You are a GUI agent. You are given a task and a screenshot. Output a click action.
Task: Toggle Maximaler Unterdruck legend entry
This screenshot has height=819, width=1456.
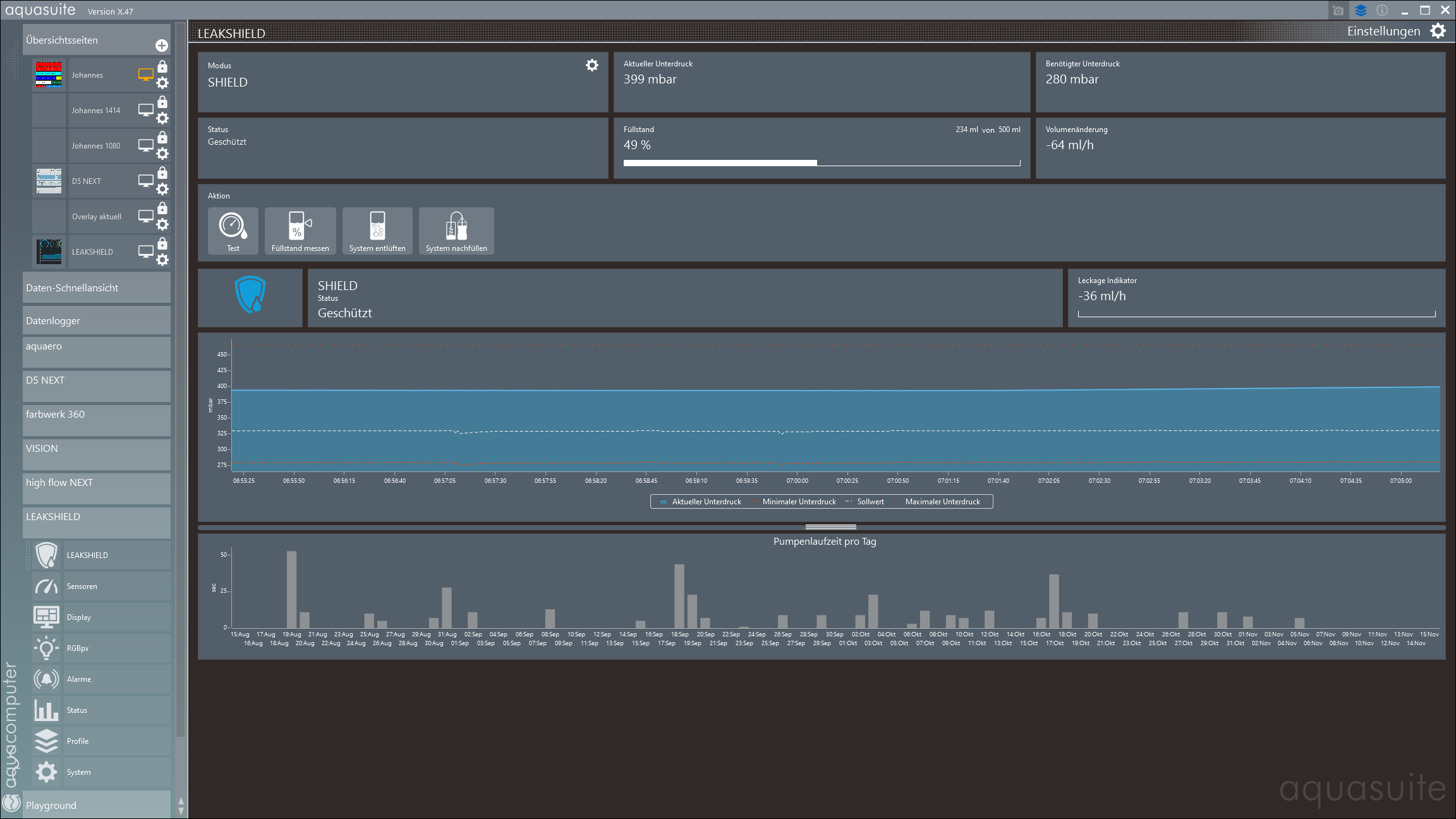click(937, 502)
